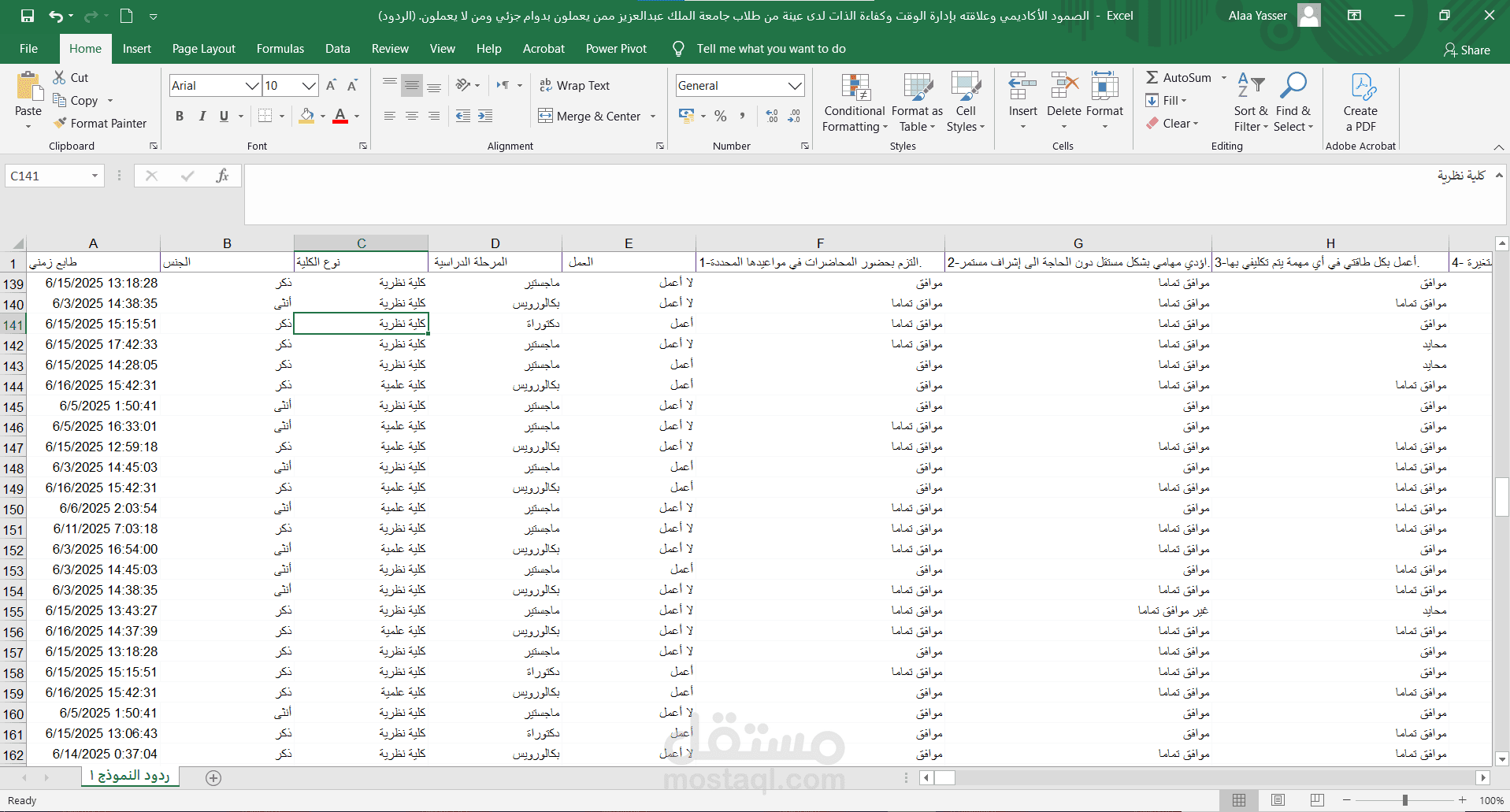
Task: Open Cell Styles gallery
Action: pyautogui.click(x=966, y=102)
